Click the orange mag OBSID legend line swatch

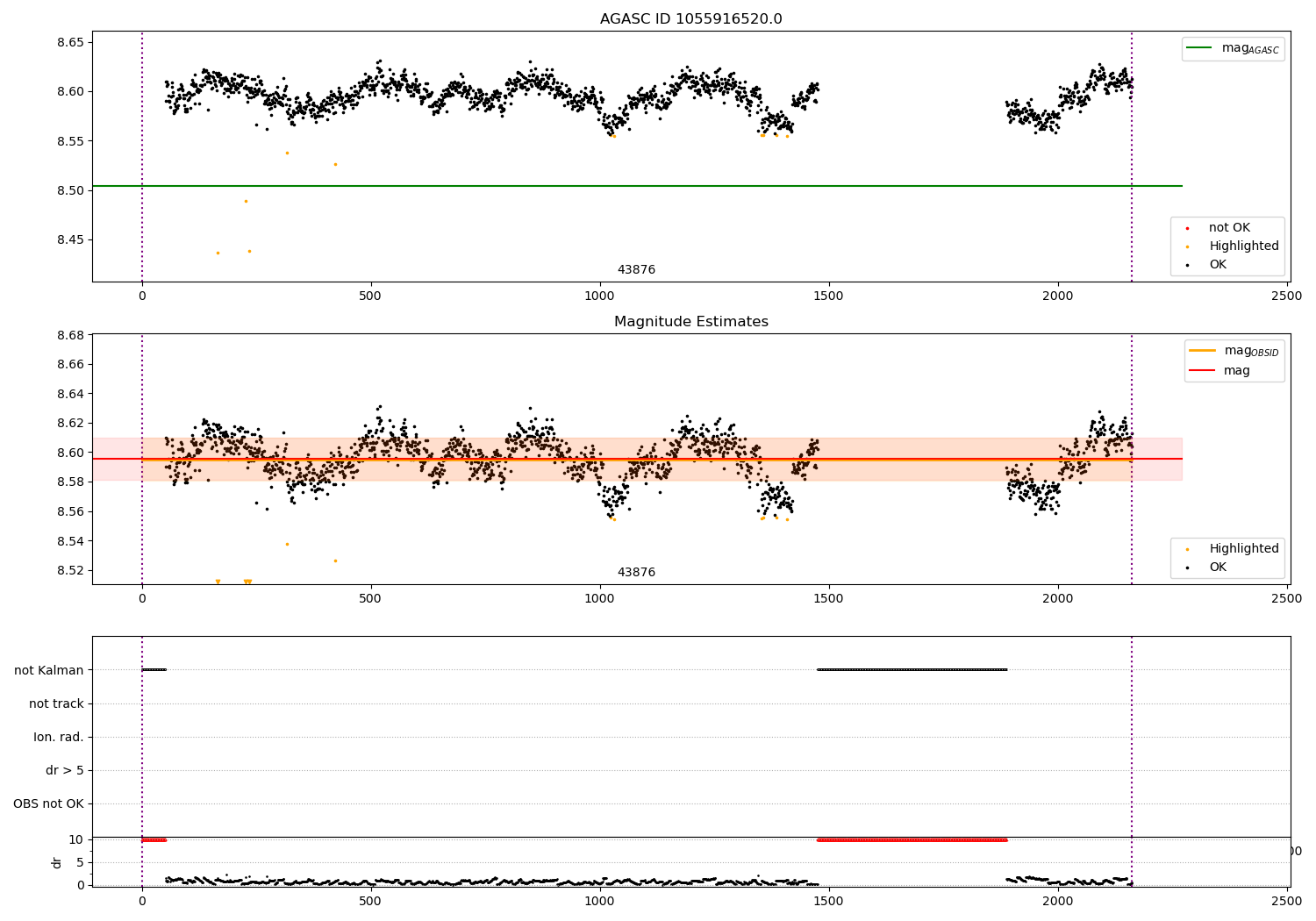[x=1202, y=351]
